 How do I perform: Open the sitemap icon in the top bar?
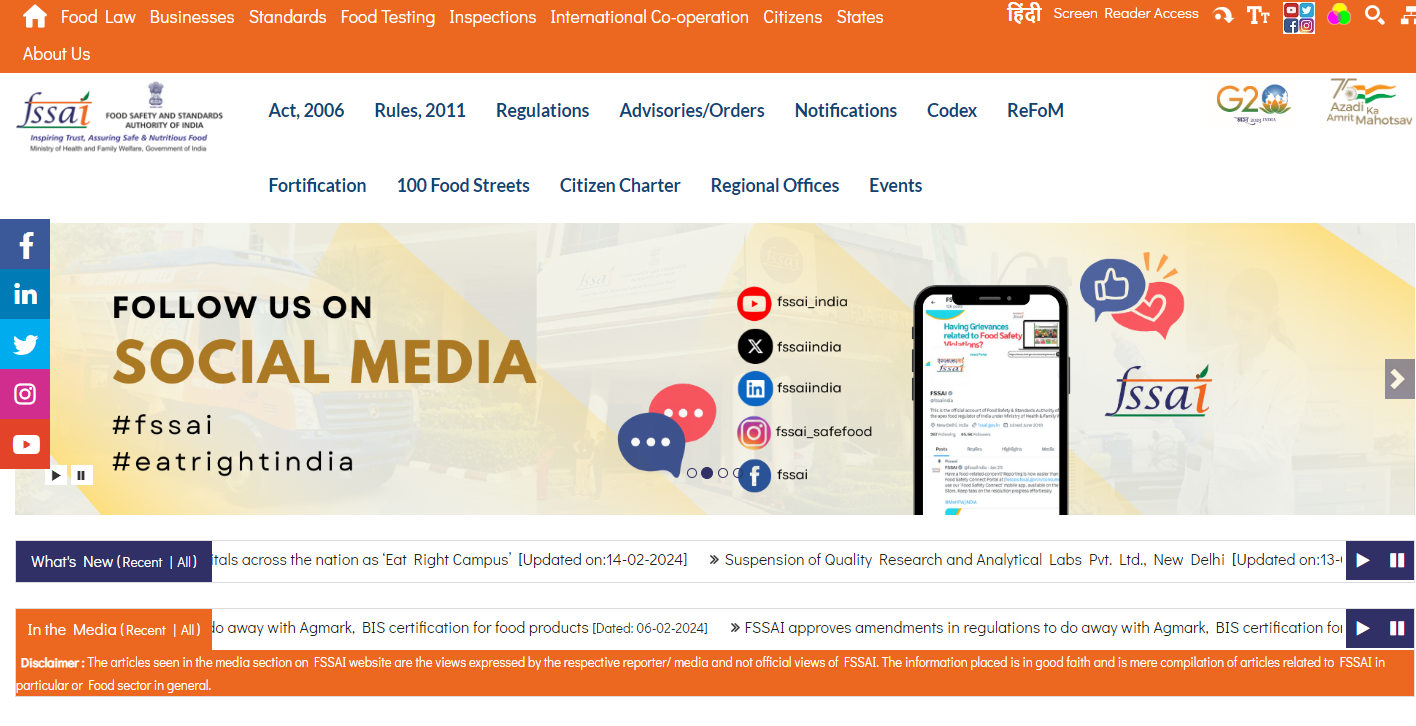coord(1408,16)
